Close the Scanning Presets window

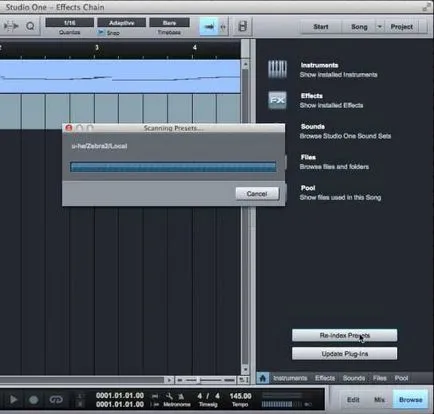pos(69,128)
